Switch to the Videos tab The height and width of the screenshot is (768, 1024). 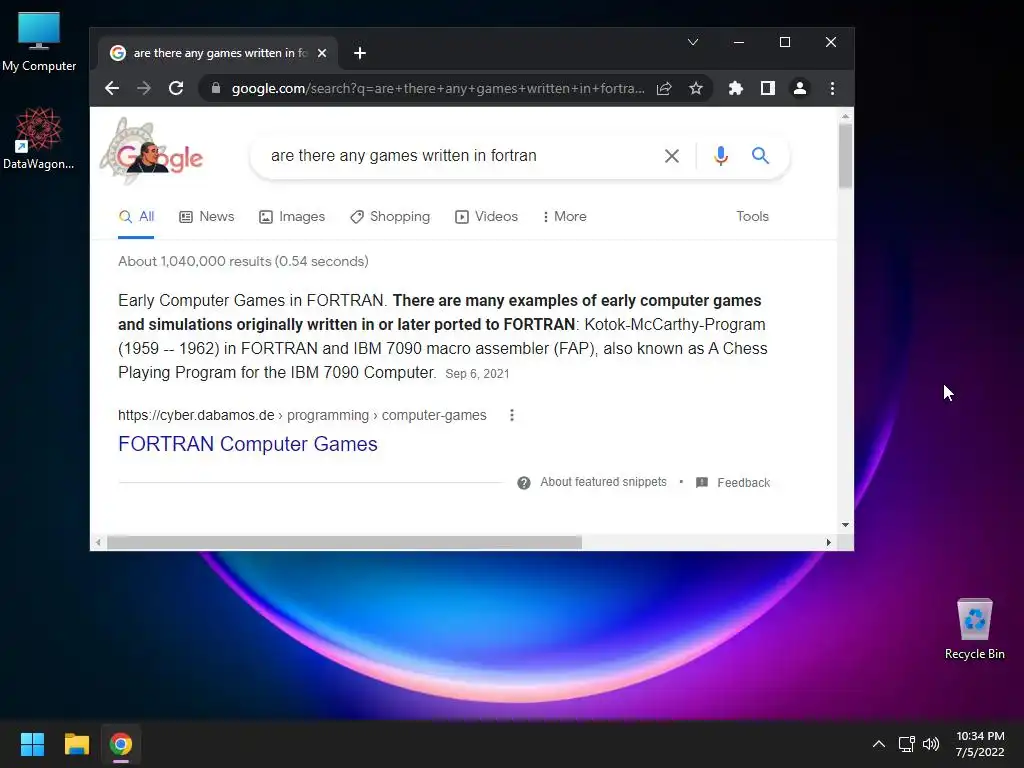487,216
